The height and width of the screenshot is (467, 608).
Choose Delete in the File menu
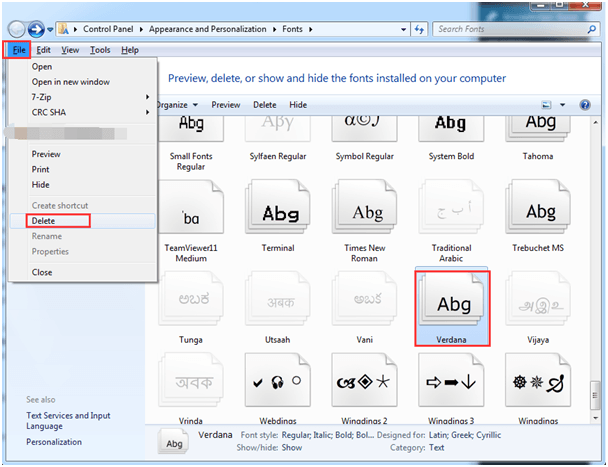click(x=83, y=221)
